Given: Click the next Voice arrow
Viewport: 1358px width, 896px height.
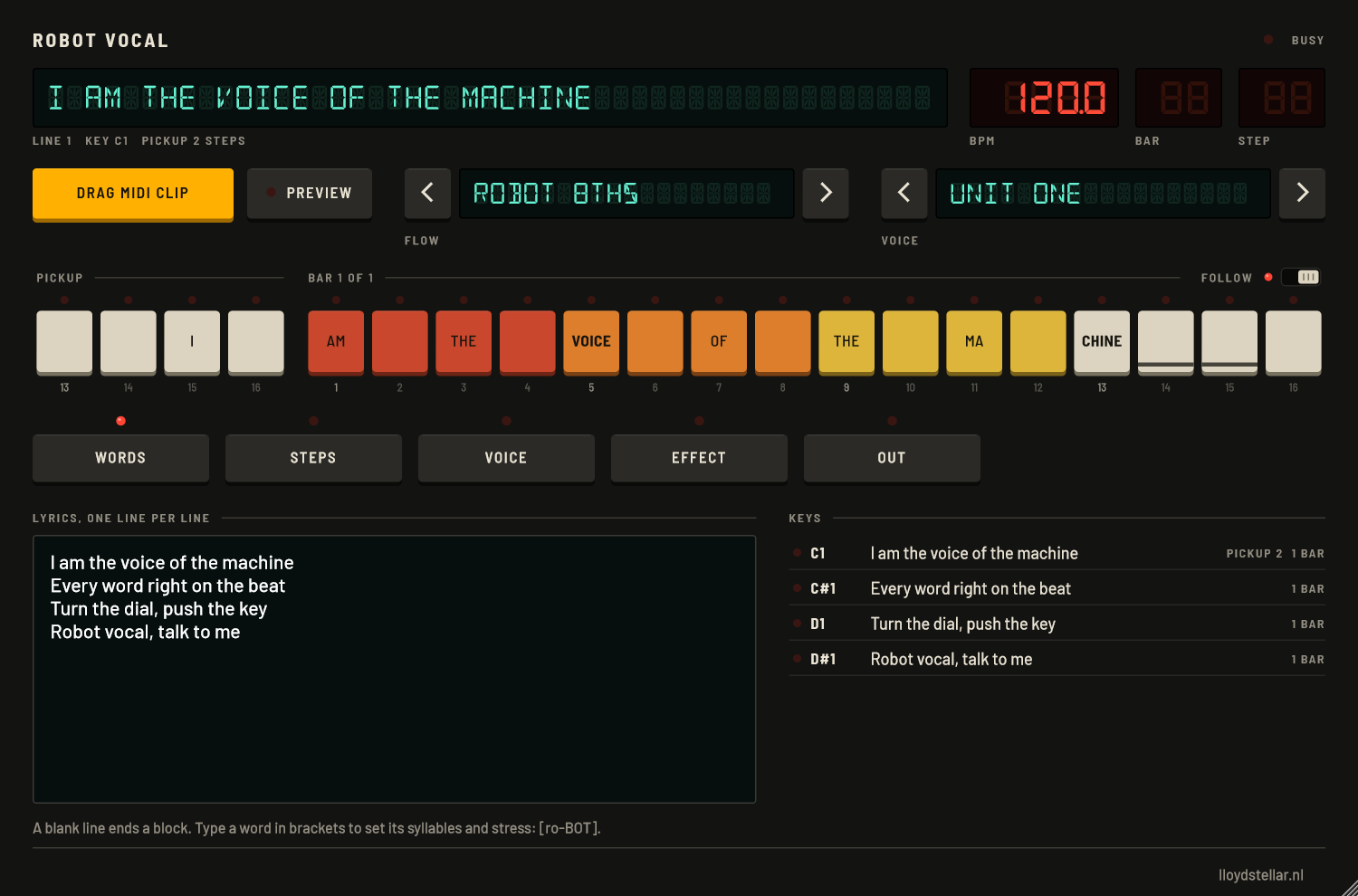Looking at the screenshot, I should (x=1303, y=193).
